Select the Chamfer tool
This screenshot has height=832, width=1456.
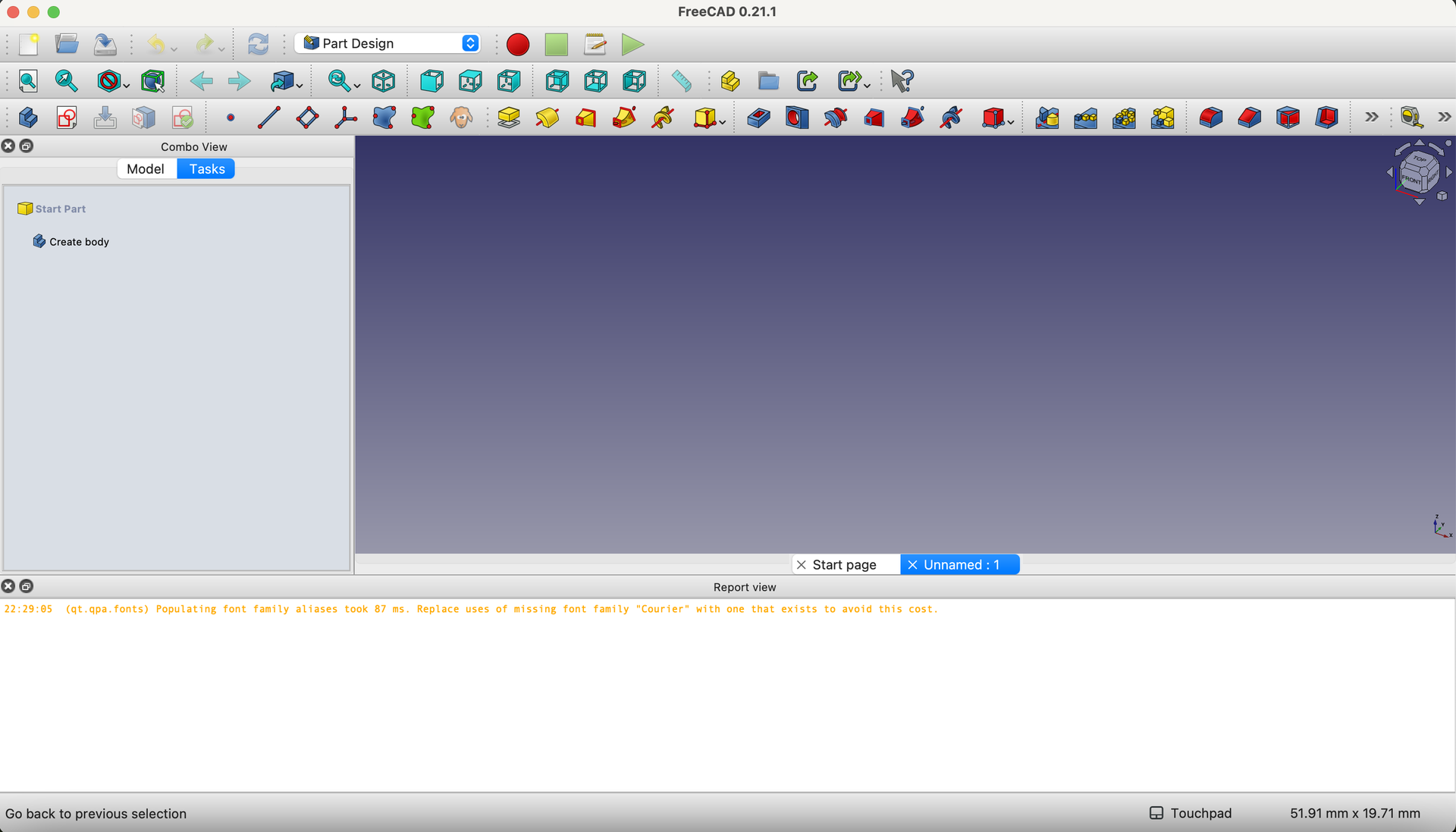(1250, 118)
